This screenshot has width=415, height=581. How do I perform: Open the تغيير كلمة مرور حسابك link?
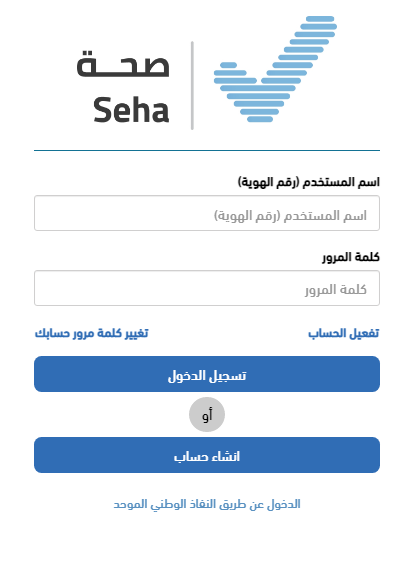pos(92,333)
